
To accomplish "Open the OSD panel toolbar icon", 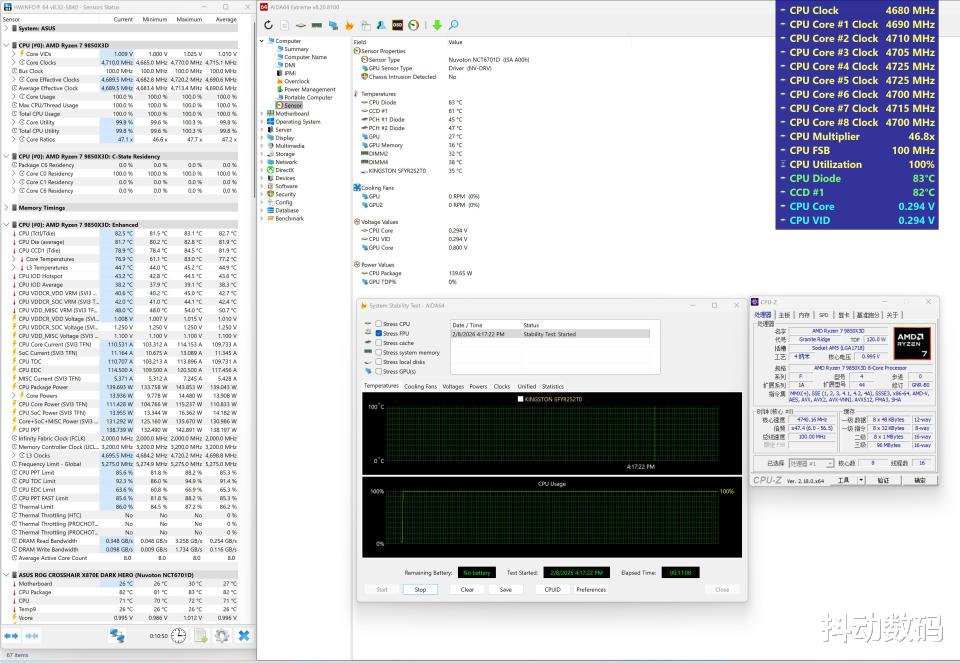I will point(398,25).
